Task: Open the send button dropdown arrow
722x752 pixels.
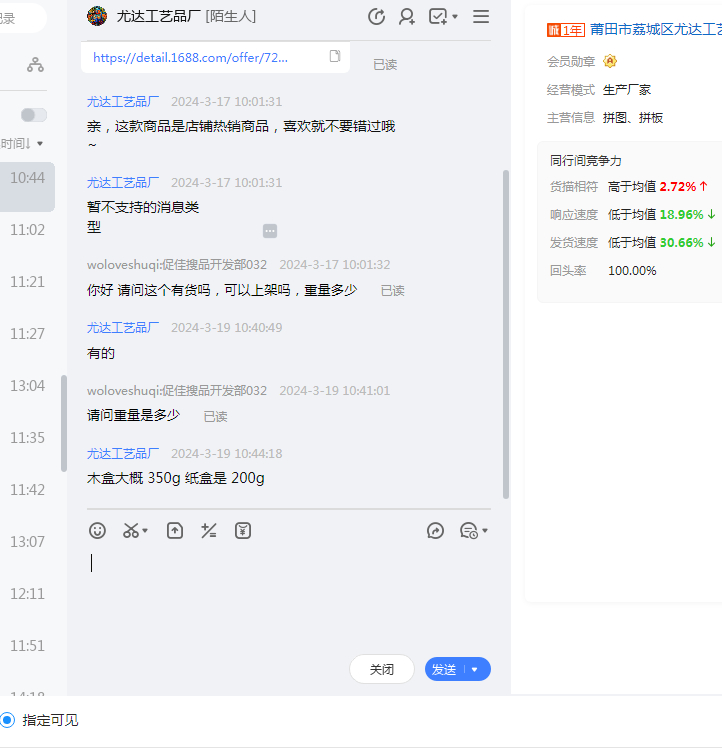Action: pos(475,670)
